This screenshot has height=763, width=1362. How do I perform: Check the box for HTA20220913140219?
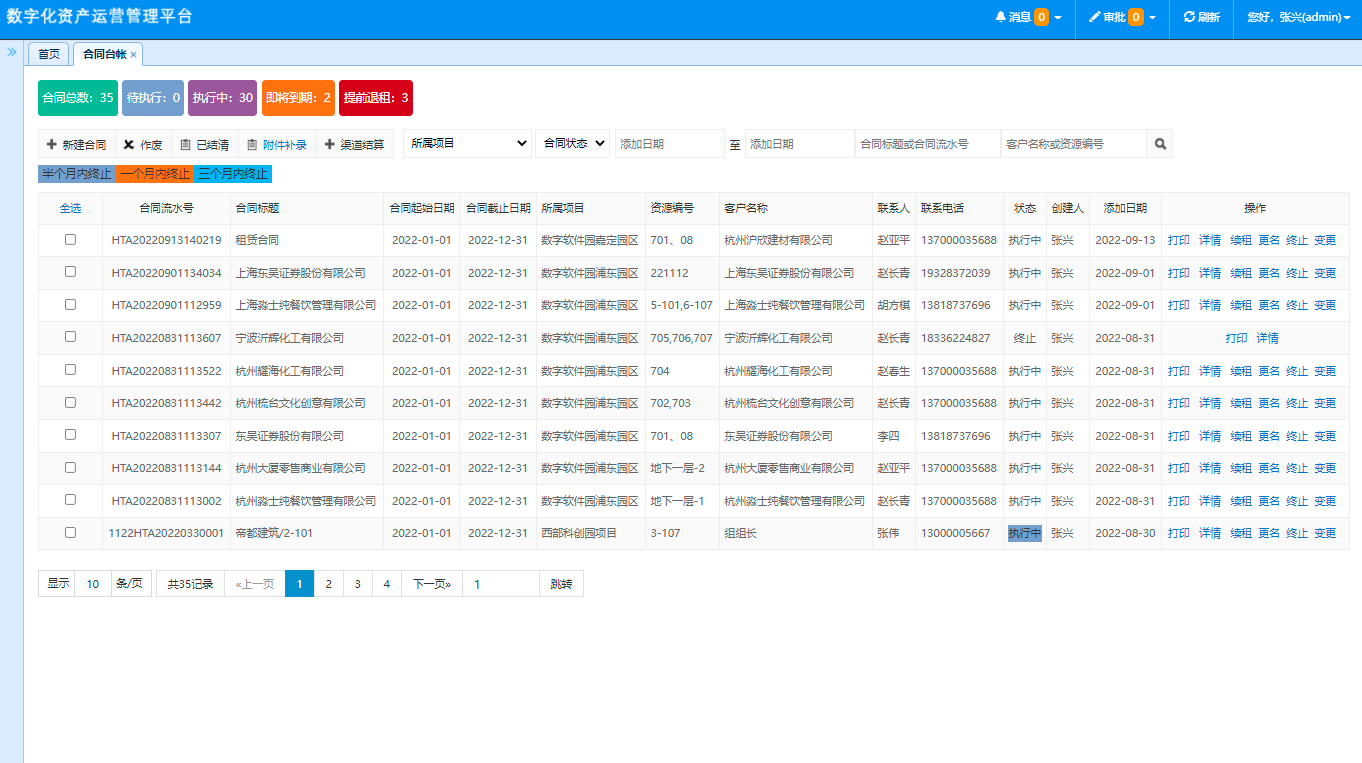[x=70, y=239]
